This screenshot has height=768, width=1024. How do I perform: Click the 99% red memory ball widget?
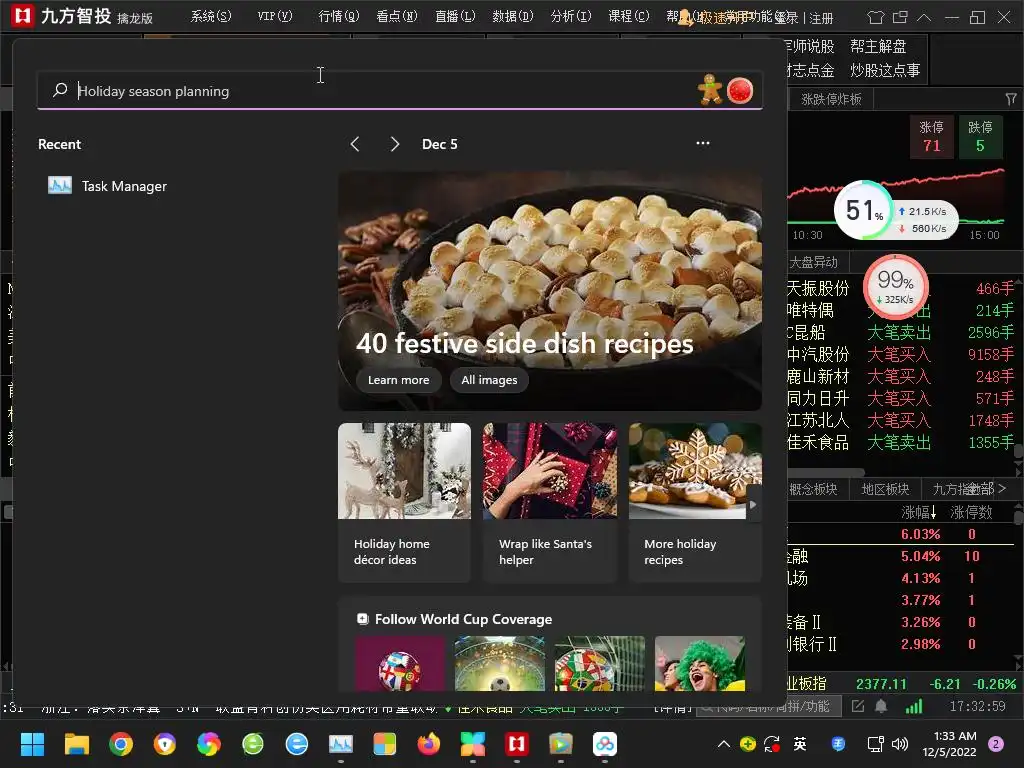click(895, 287)
